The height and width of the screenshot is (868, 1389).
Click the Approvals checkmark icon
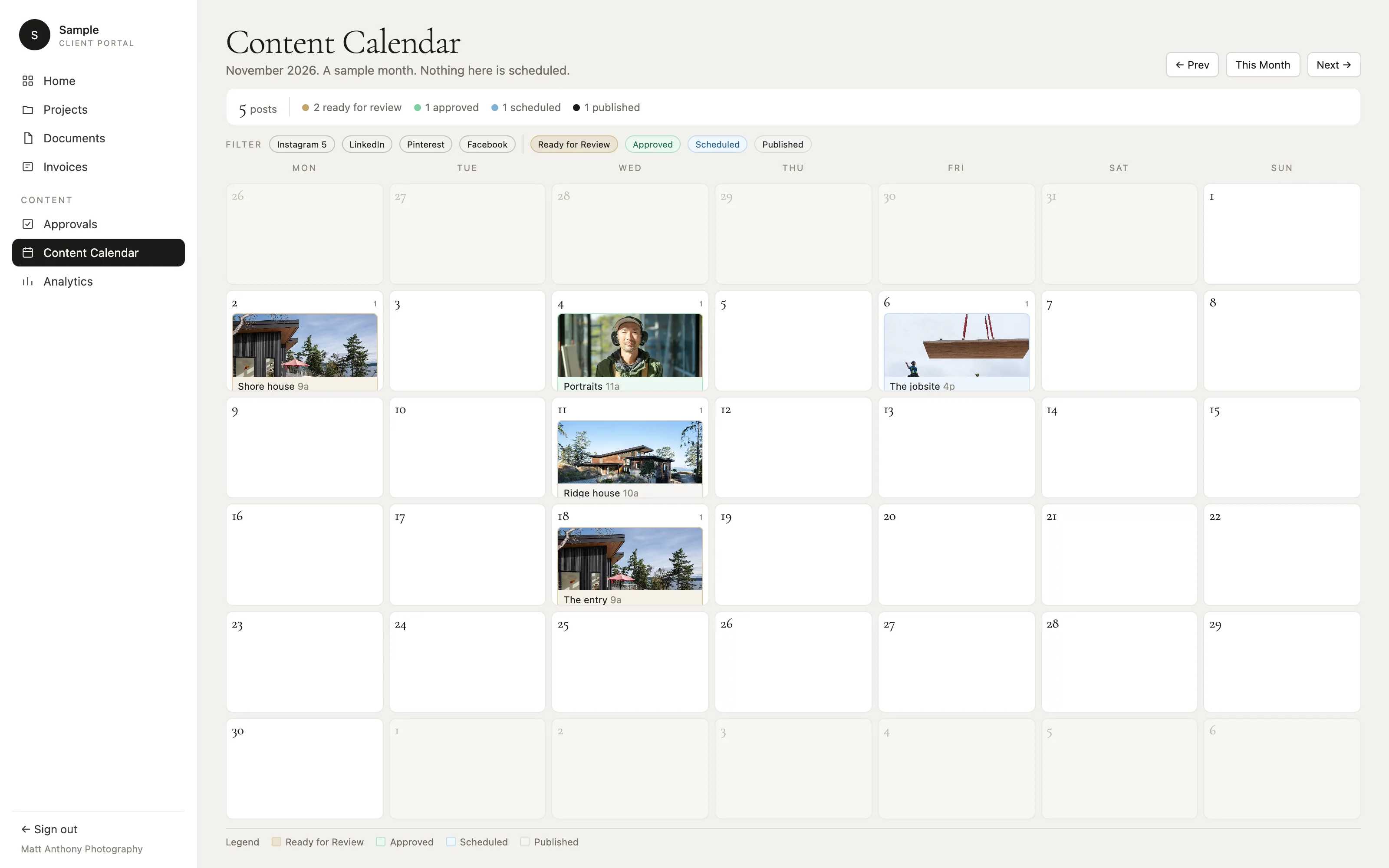(x=27, y=224)
